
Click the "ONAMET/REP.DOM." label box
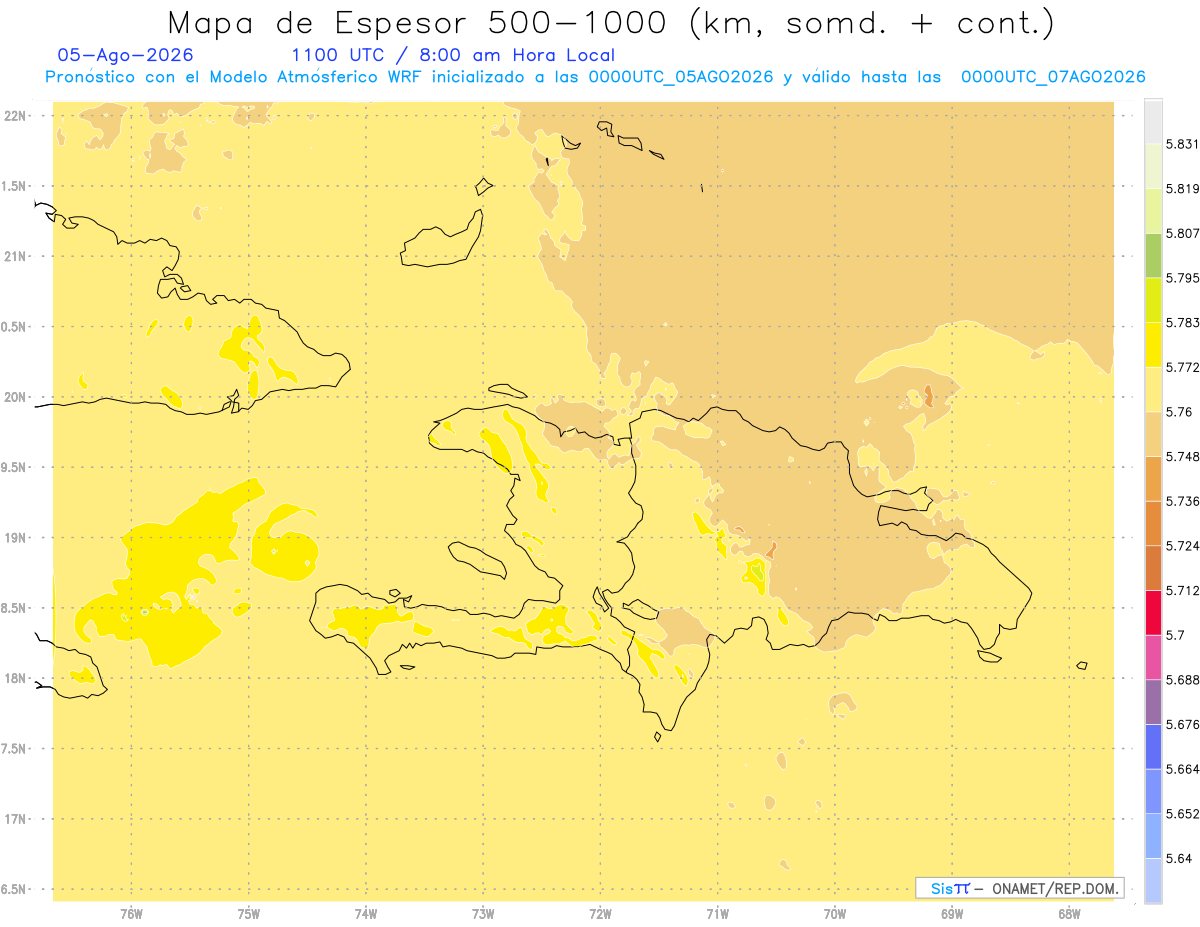[x=1020, y=888]
